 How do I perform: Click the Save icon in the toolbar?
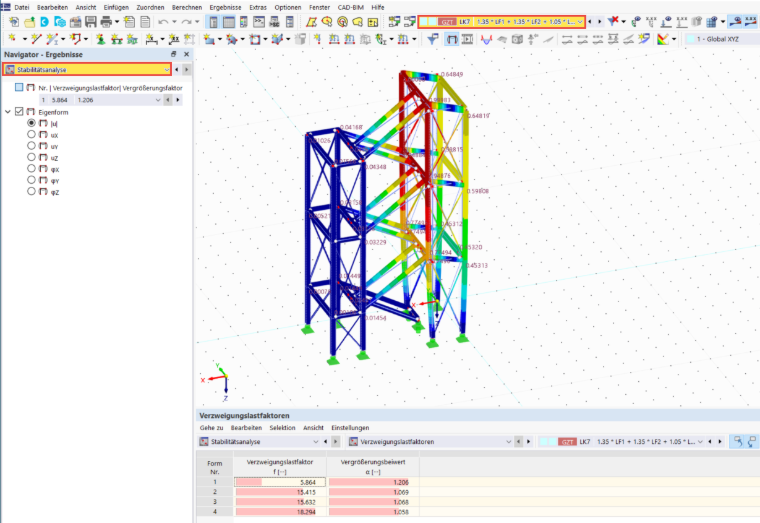91,22
